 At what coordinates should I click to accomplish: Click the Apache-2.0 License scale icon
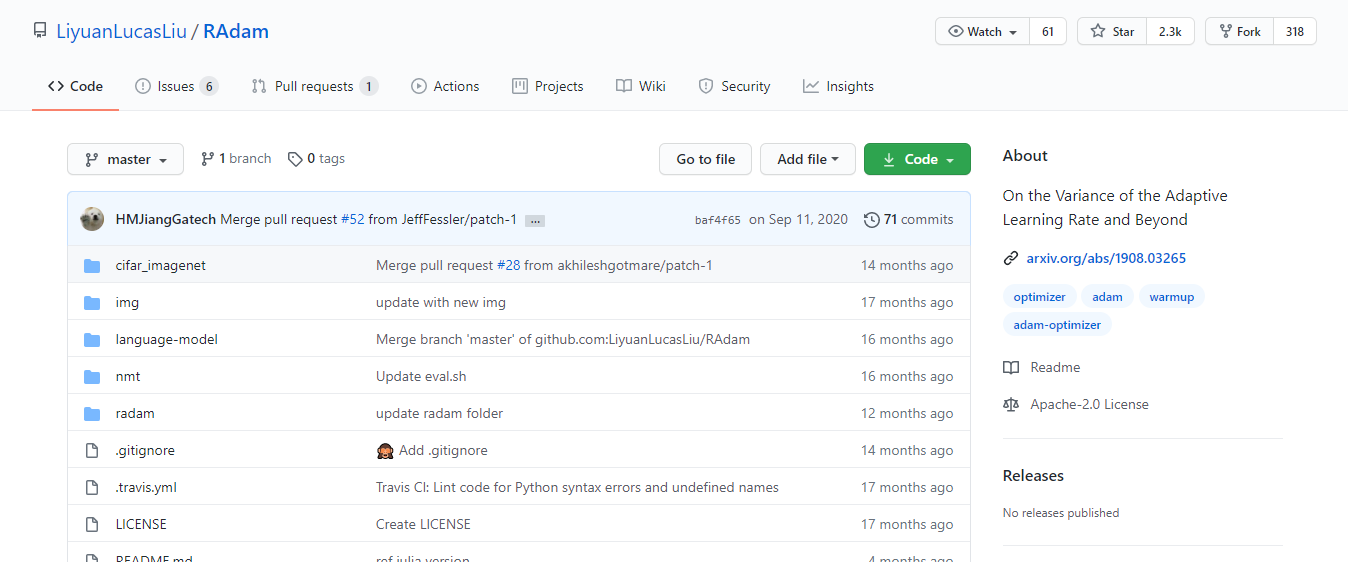(1011, 405)
